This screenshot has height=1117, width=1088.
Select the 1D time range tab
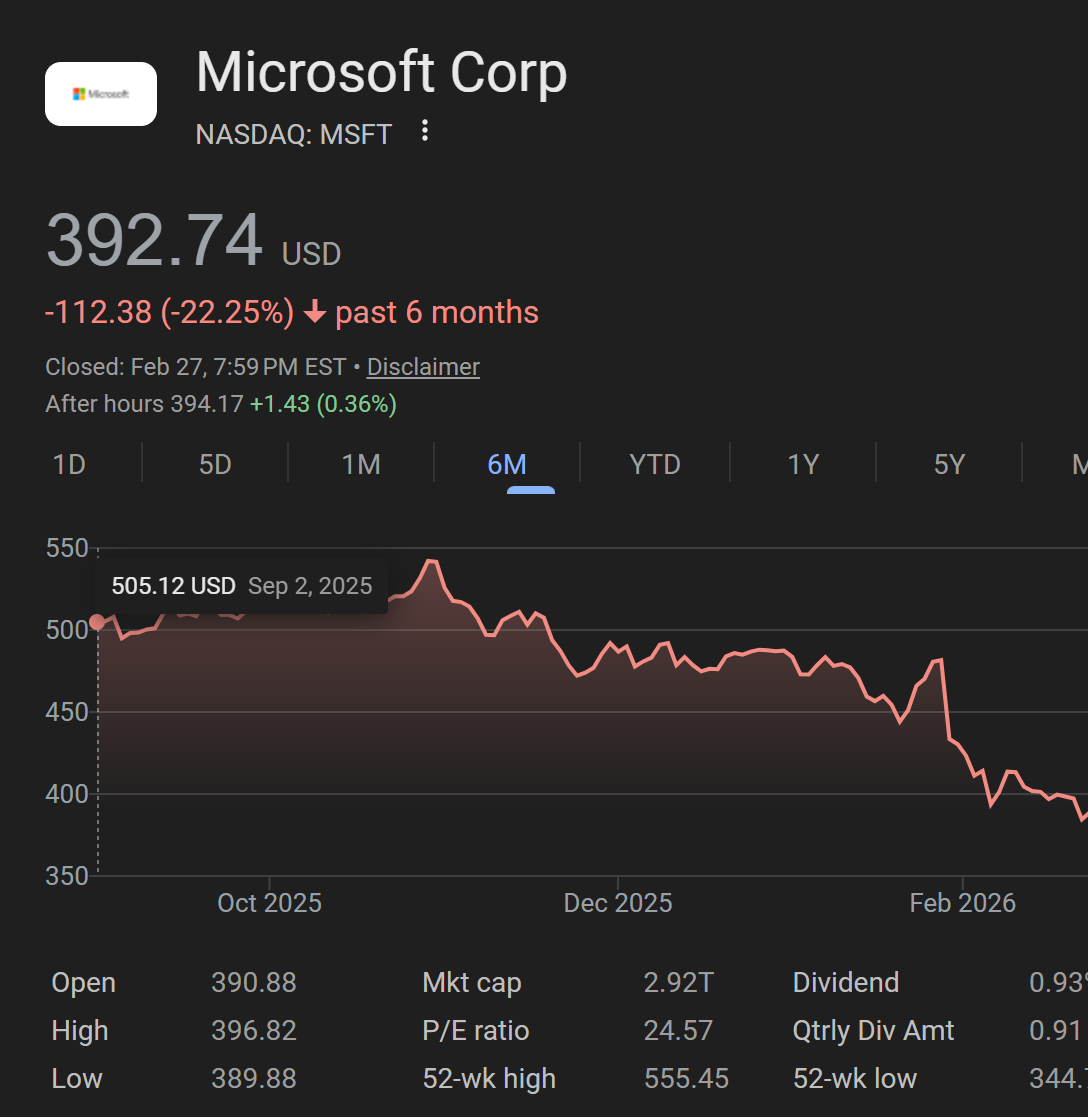pyautogui.click(x=69, y=465)
